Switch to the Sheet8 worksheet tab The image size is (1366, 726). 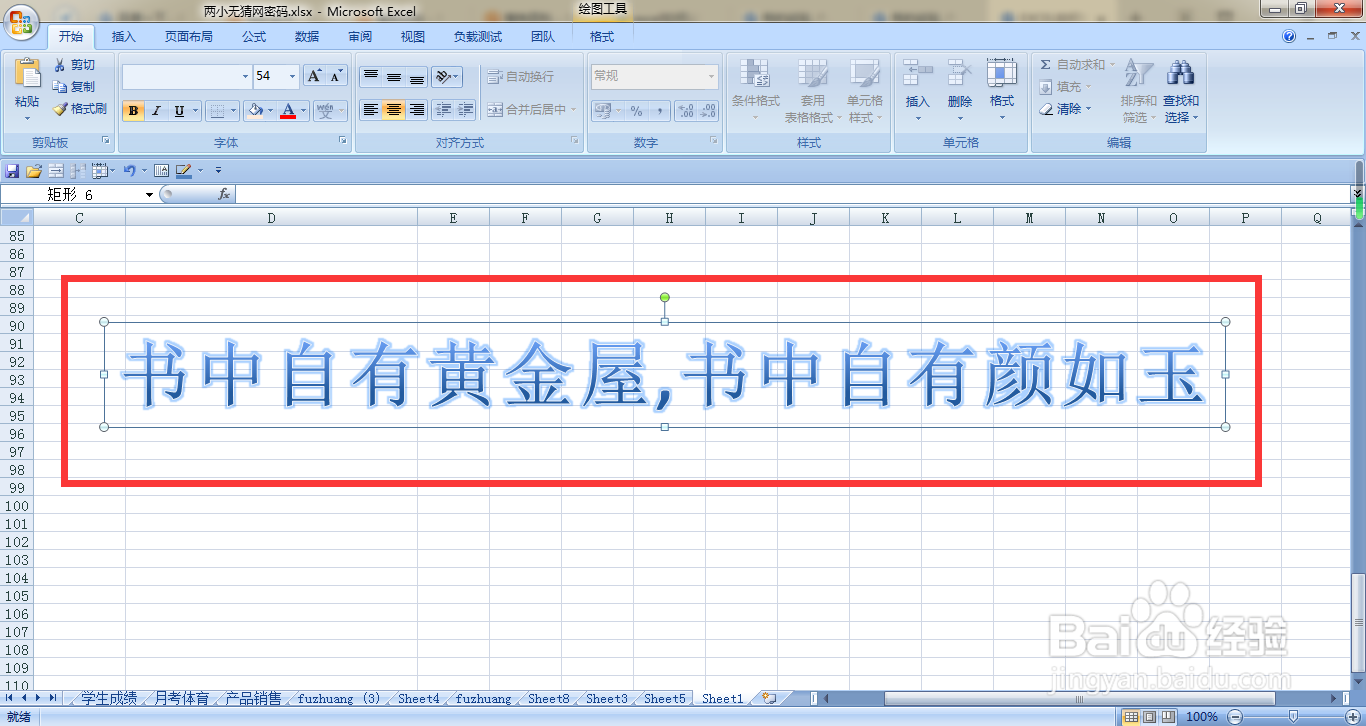547,698
